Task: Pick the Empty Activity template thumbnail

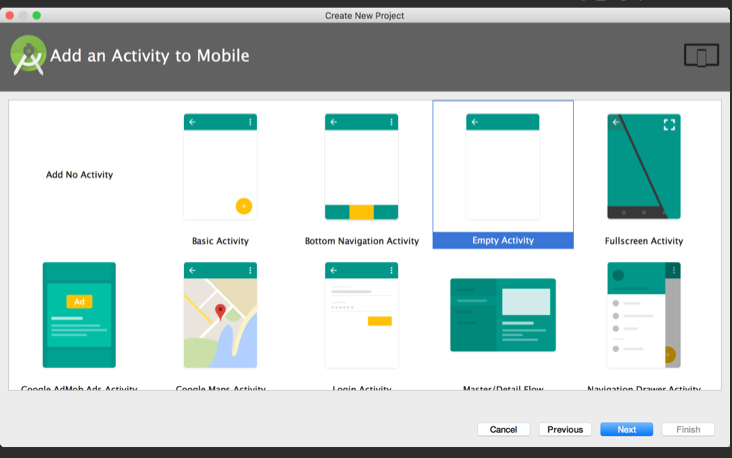Action: [x=503, y=166]
